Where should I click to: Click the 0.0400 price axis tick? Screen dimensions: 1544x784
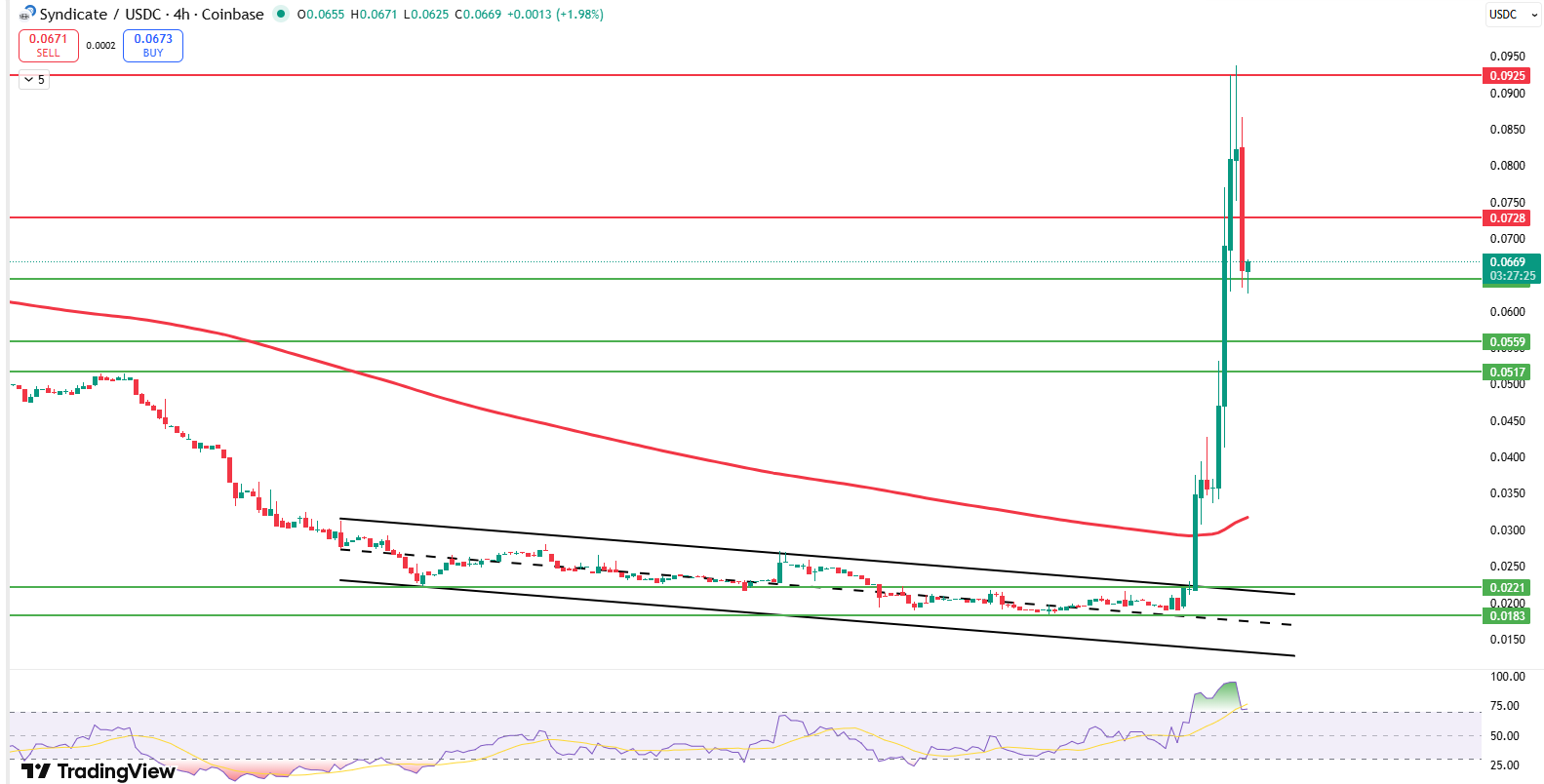pyautogui.click(x=1507, y=457)
